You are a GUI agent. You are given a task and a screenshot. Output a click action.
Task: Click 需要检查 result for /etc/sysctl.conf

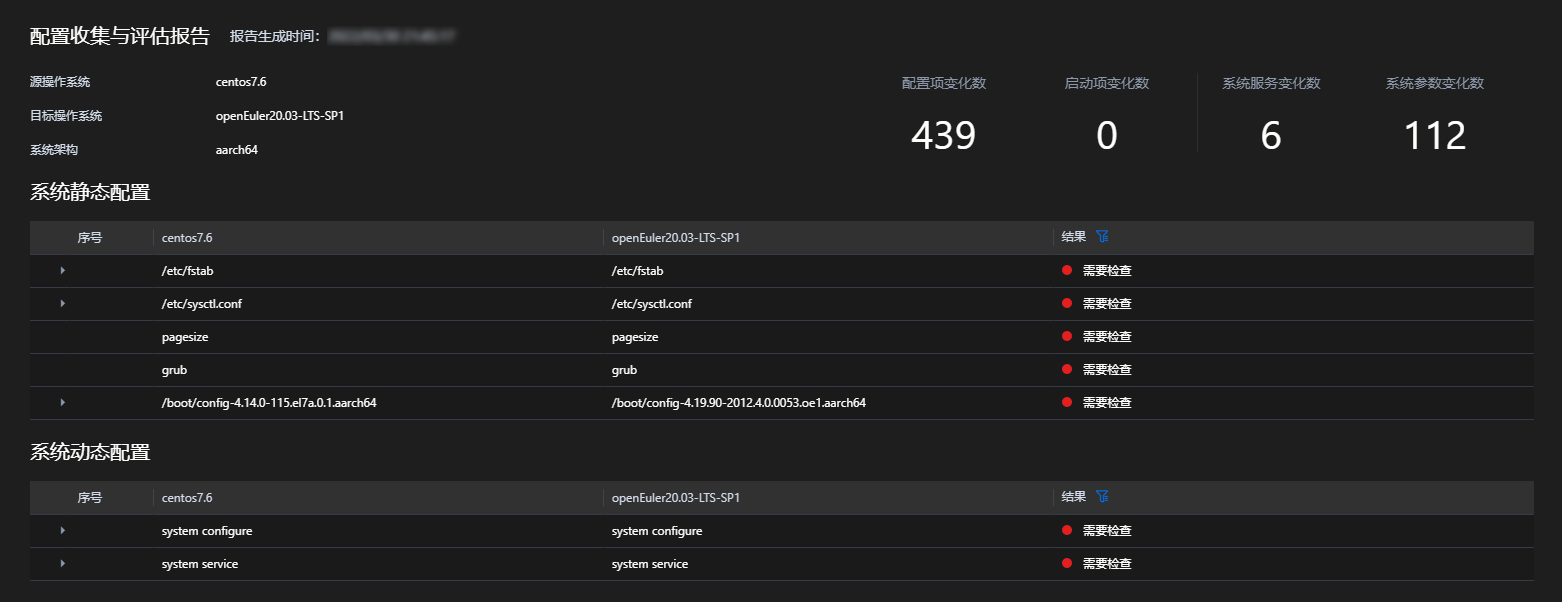1107,304
